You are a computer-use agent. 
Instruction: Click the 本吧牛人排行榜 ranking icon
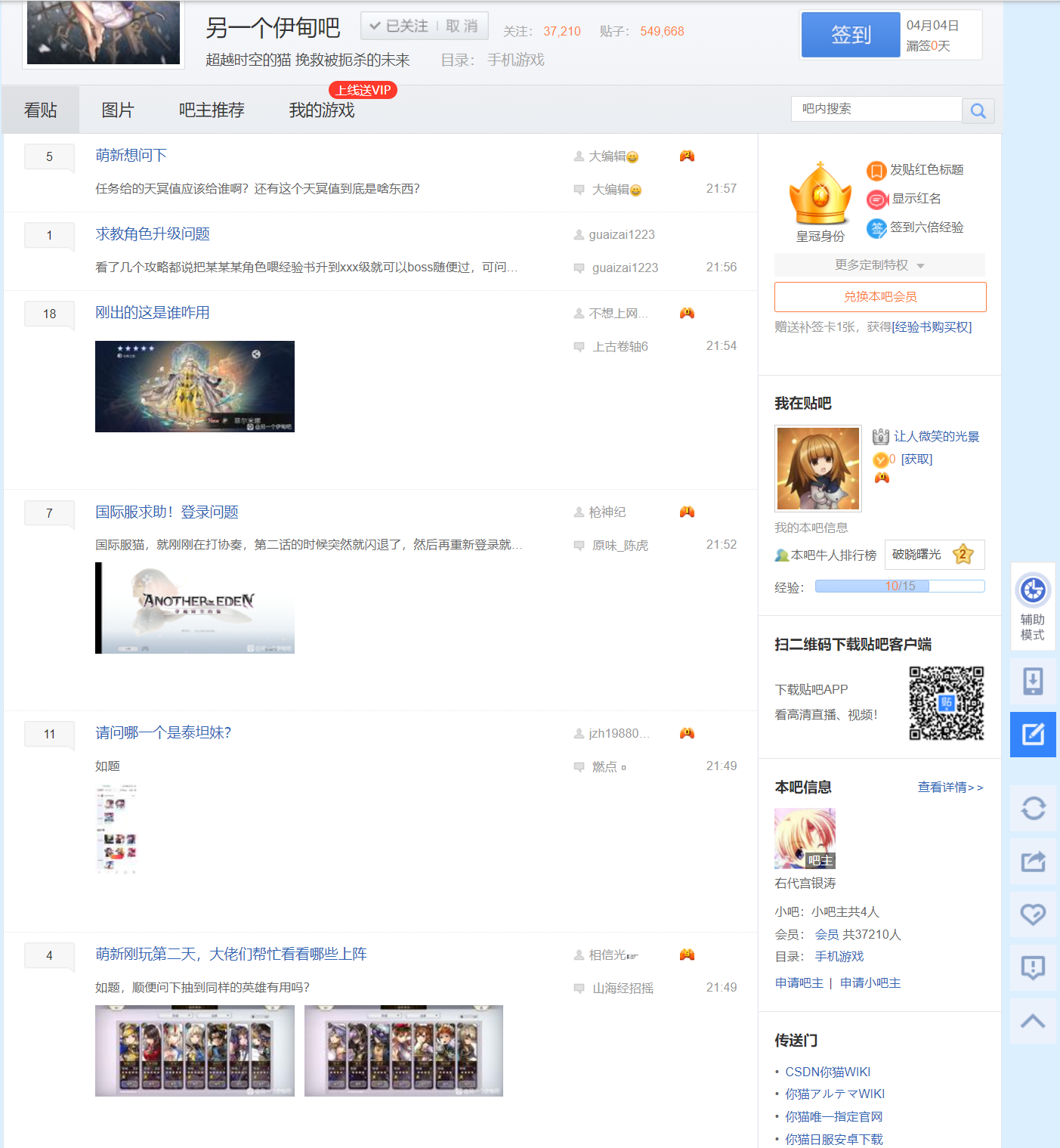(x=782, y=555)
